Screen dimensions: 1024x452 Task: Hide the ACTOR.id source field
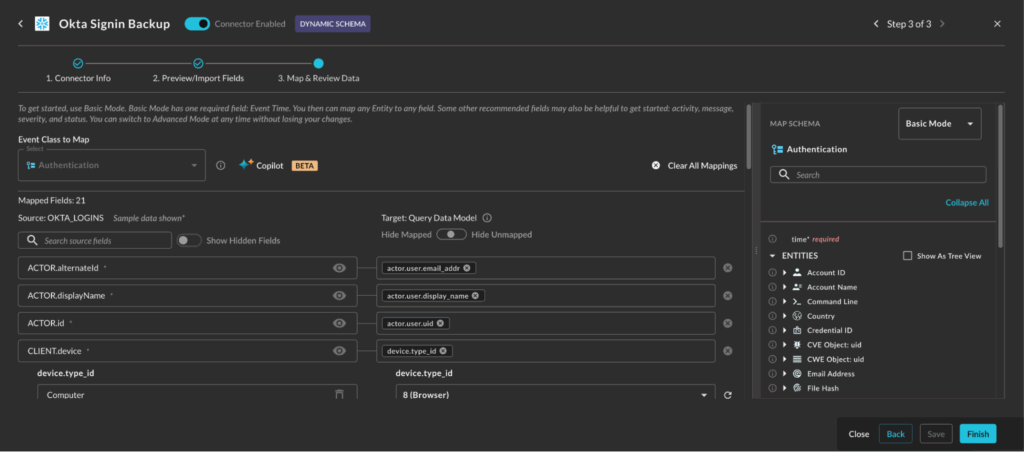[x=339, y=323]
